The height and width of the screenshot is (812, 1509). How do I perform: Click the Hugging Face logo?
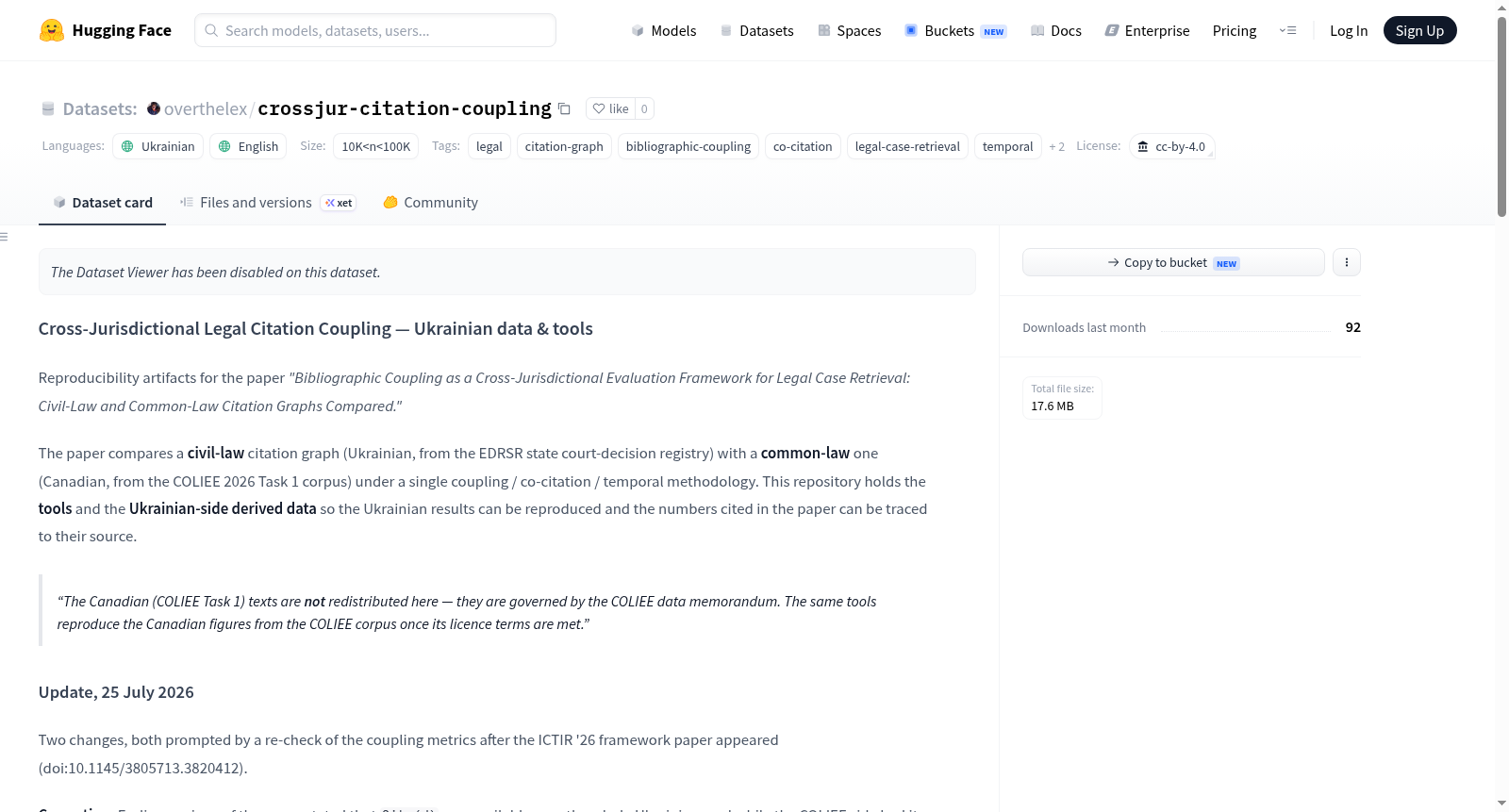pyautogui.click(x=105, y=30)
